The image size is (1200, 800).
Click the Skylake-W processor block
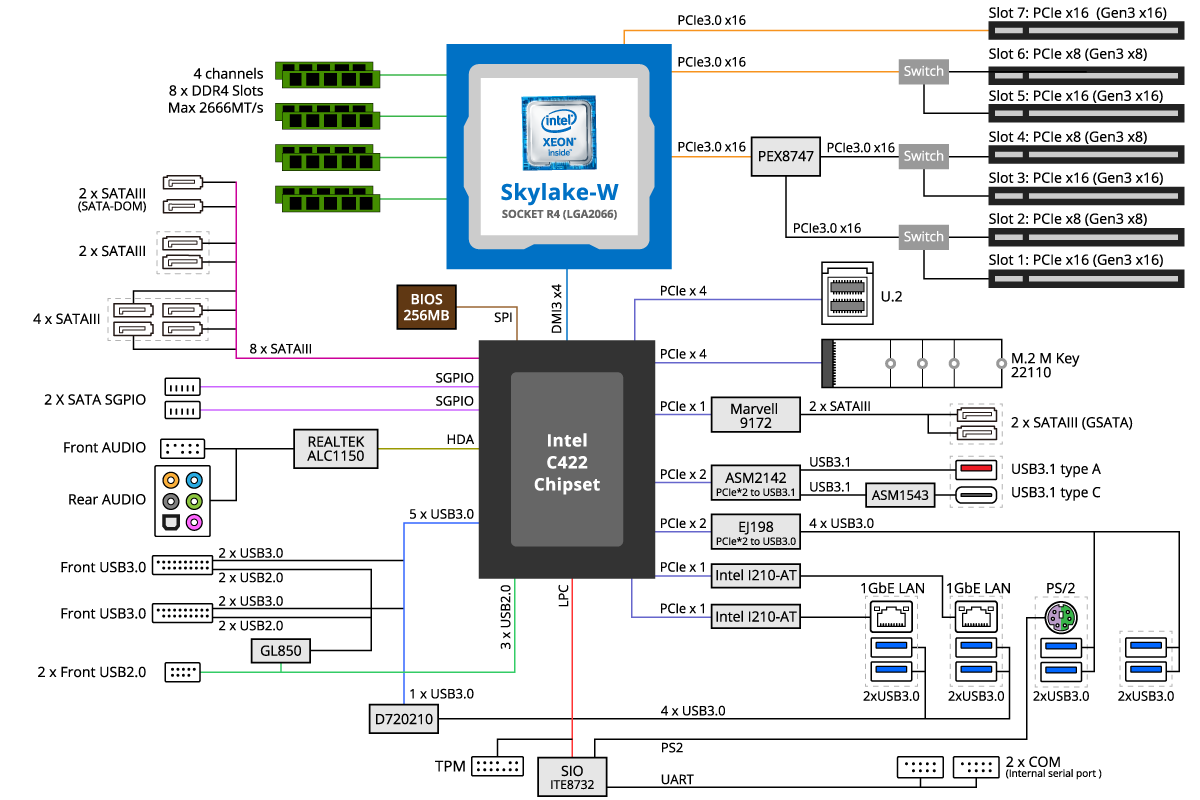tap(559, 192)
